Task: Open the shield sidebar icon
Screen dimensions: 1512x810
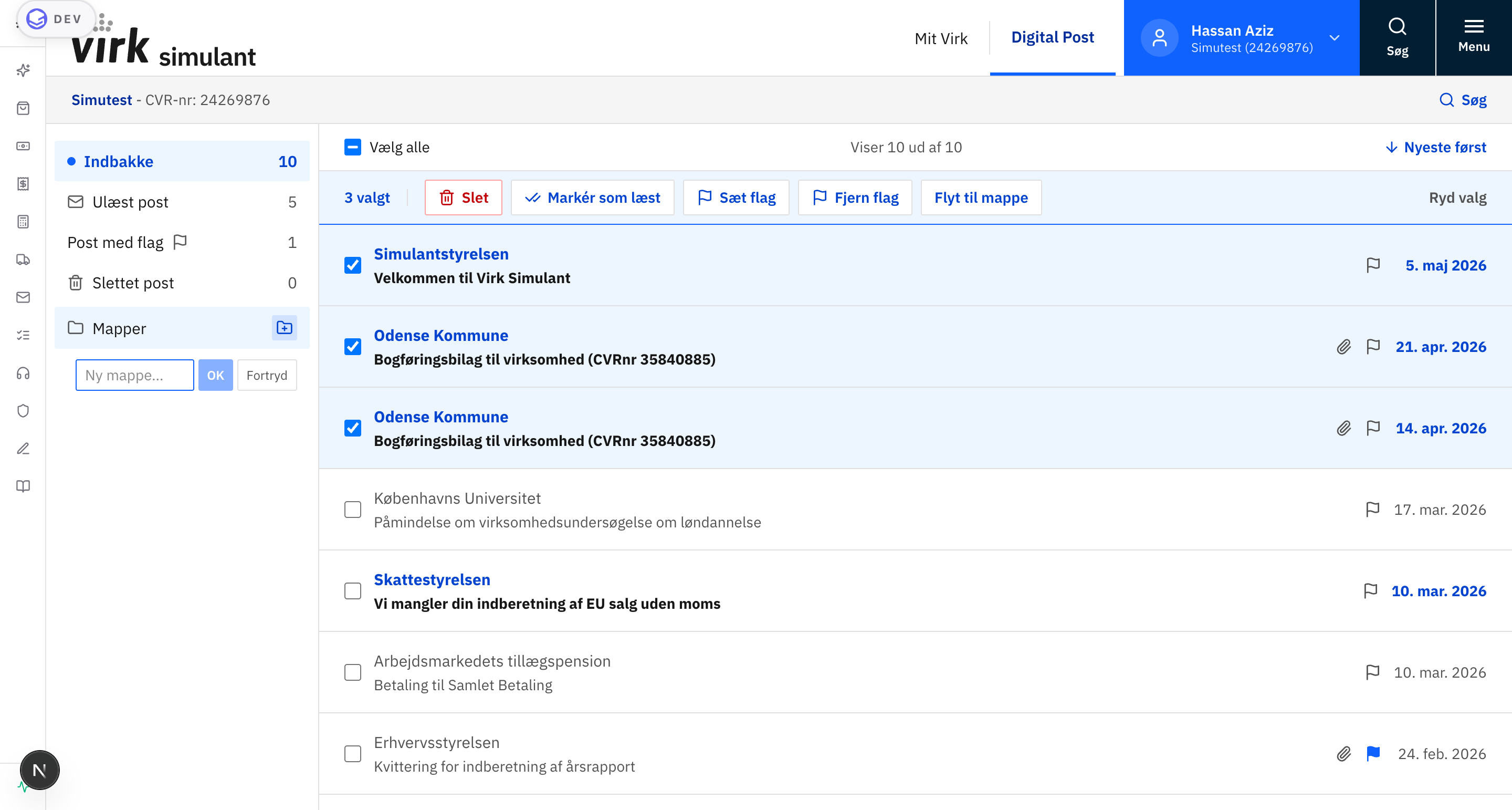Action: click(23, 411)
